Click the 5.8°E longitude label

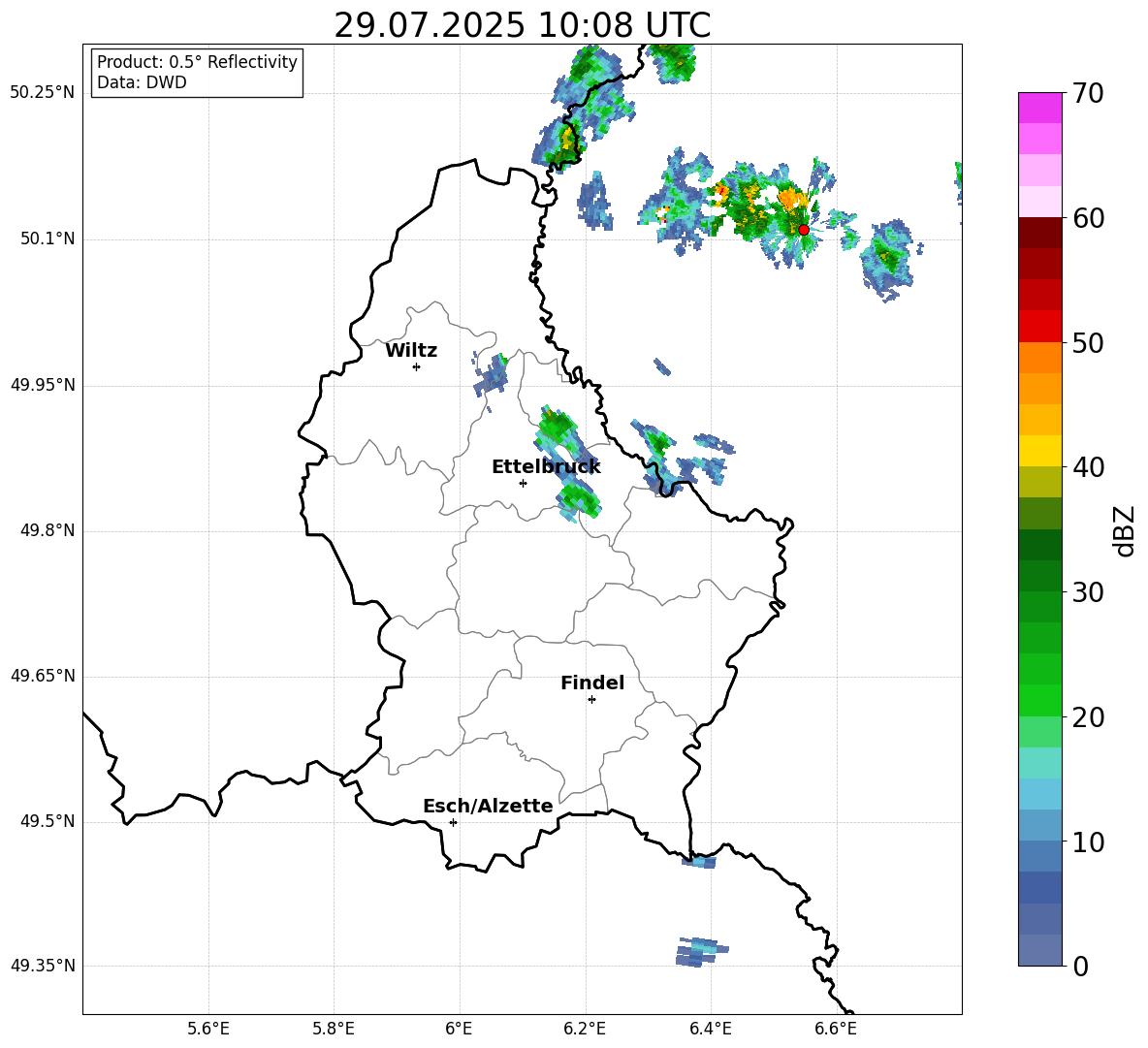(334, 1030)
